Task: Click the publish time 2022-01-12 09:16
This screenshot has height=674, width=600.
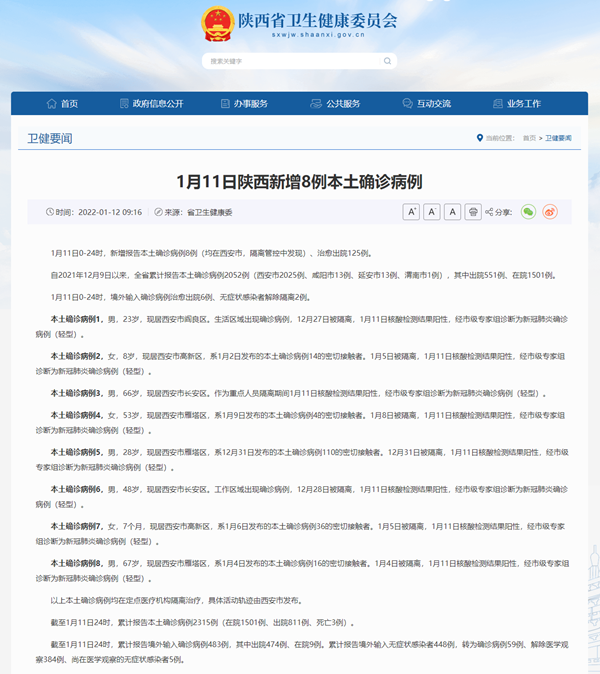Action: (110, 212)
